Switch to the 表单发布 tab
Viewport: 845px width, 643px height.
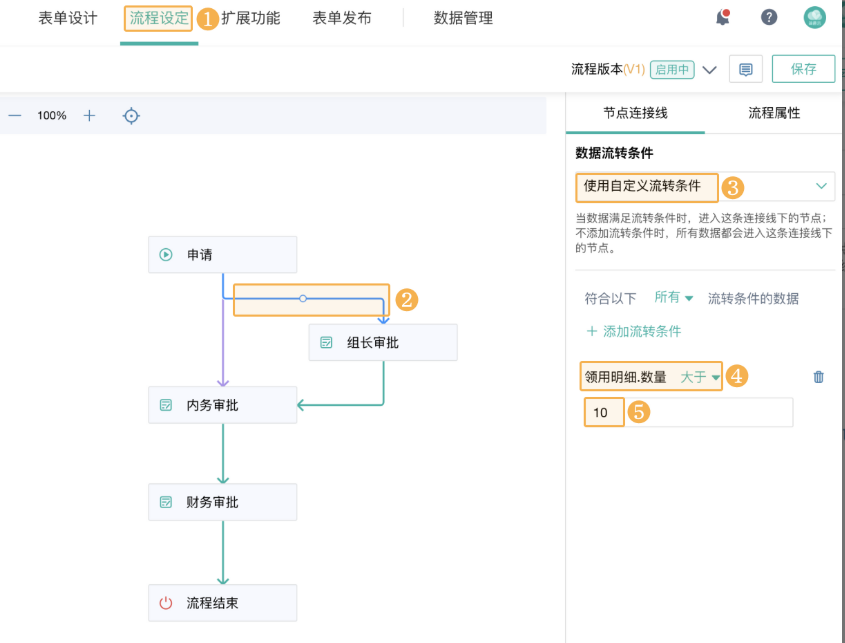coord(342,18)
